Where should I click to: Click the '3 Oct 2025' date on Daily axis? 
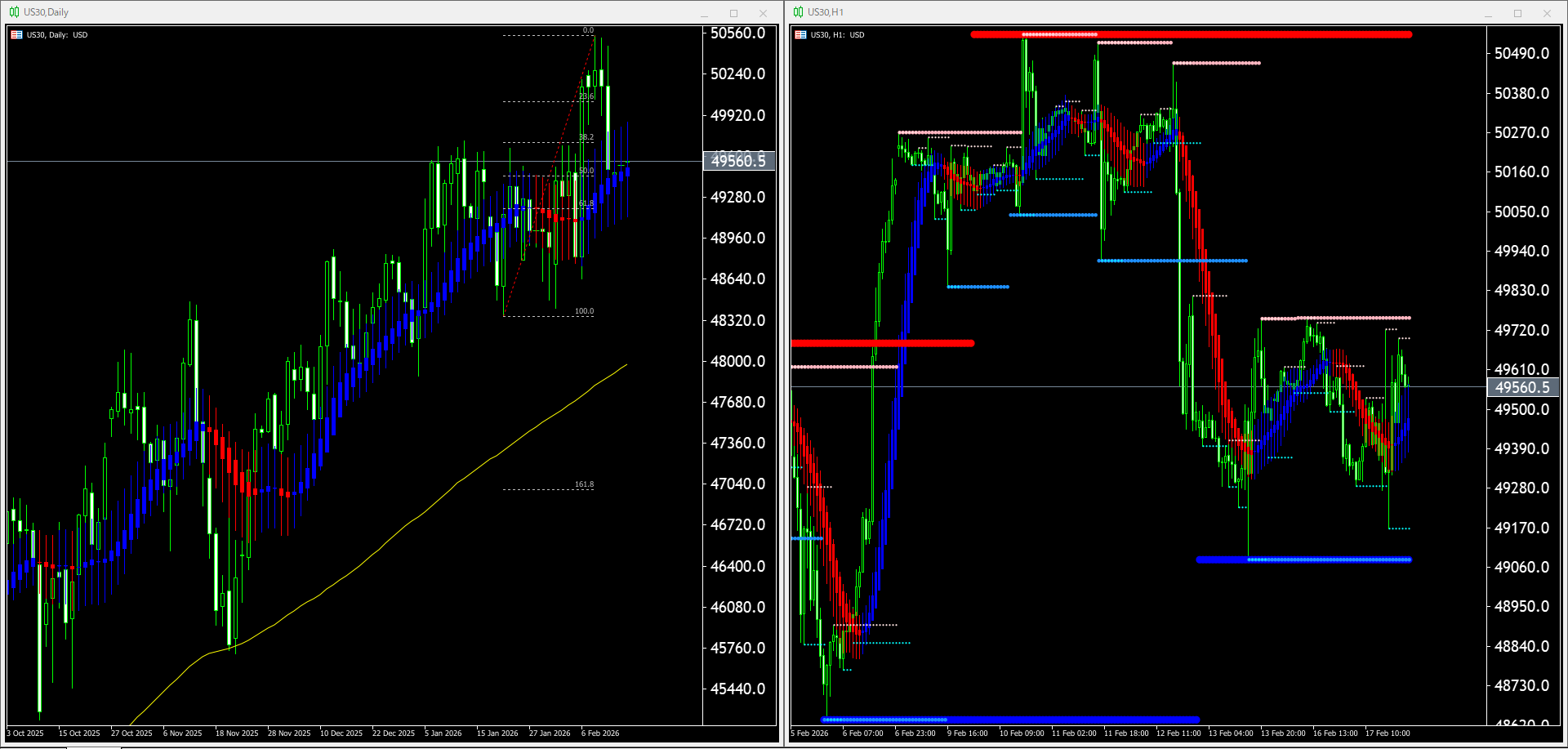pyautogui.click(x=25, y=733)
